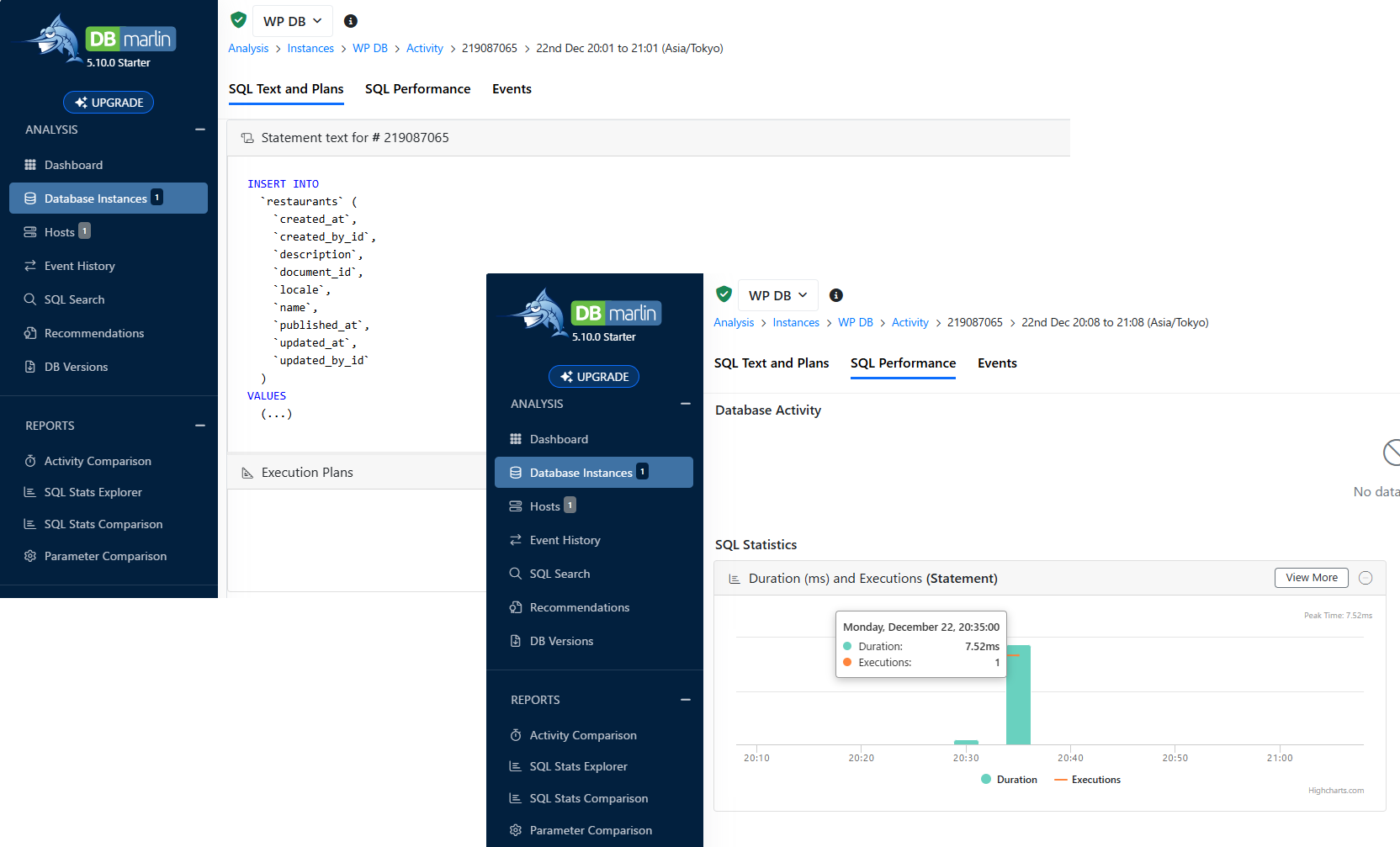Click the SQL Search magnifier icon, front window
Screen dimensions: 1400x847
pos(516,574)
